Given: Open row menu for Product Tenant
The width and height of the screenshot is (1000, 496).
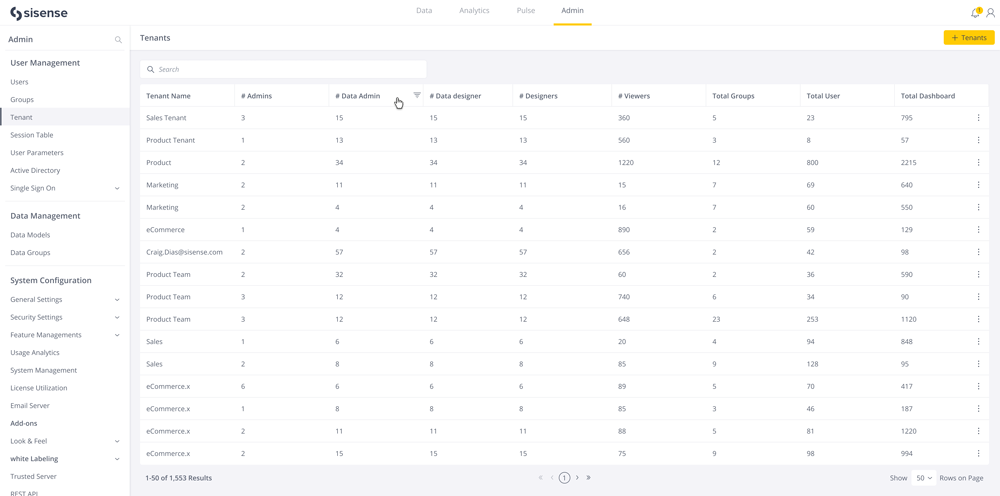Looking at the screenshot, I should (978, 140).
